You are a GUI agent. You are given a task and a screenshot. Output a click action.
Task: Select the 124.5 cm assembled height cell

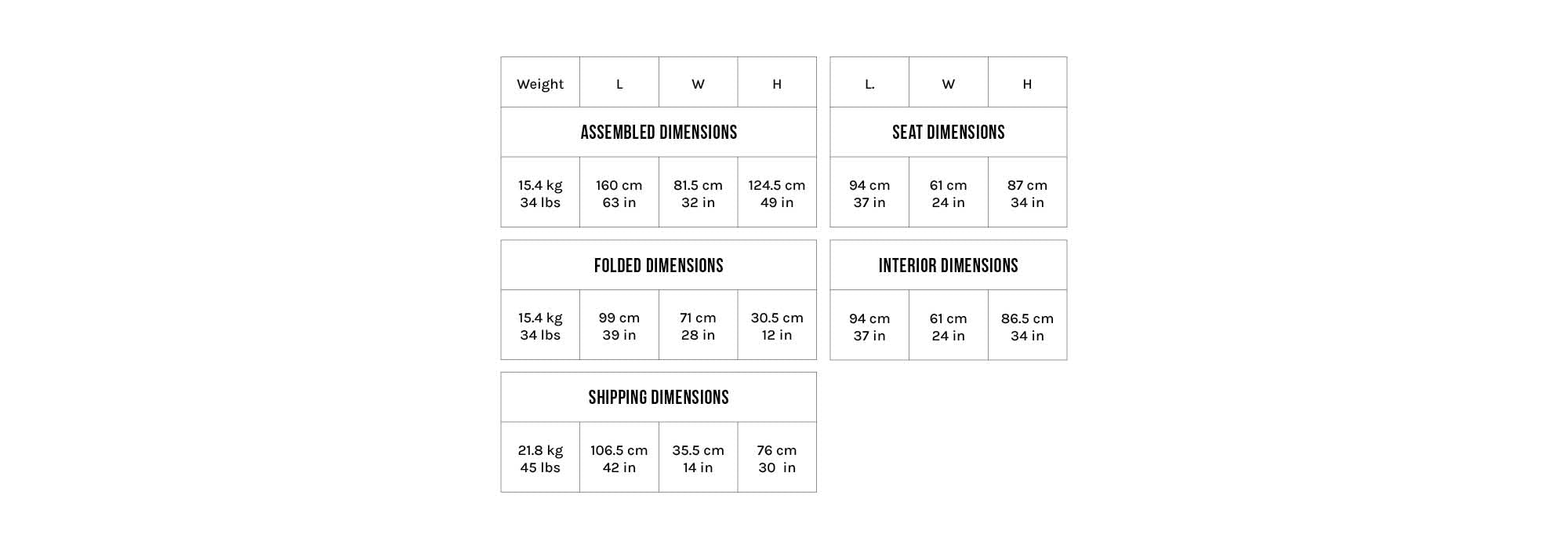coord(776,193)
